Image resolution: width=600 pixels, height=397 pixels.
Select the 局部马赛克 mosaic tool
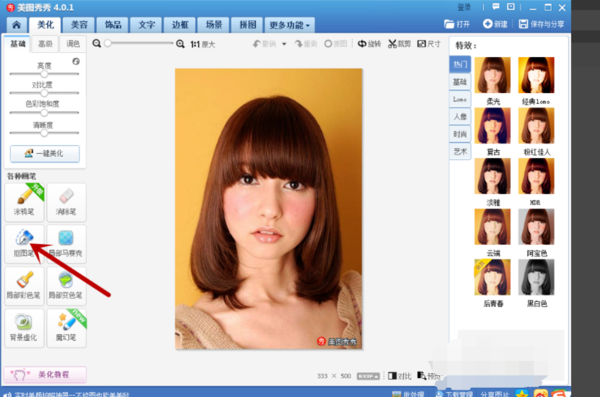tap(66, 243)
